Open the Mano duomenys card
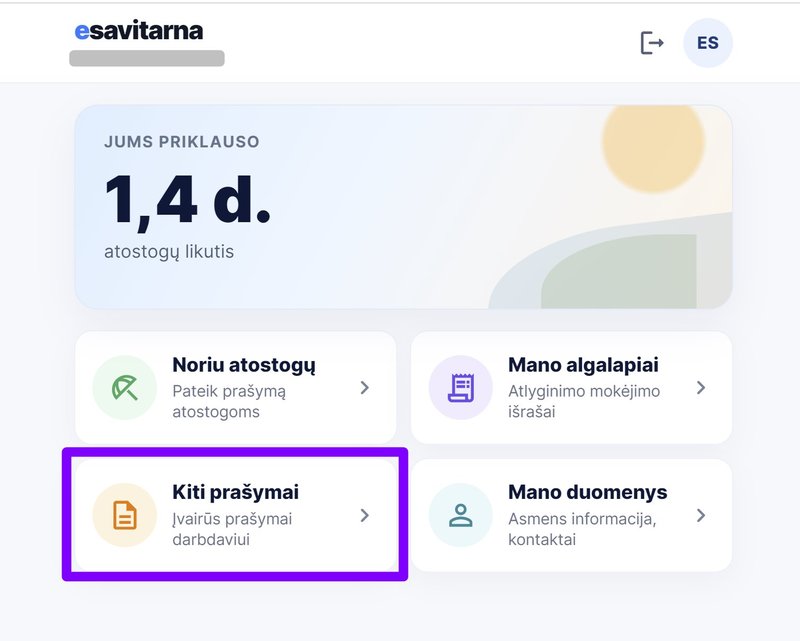 click(571, 515)
